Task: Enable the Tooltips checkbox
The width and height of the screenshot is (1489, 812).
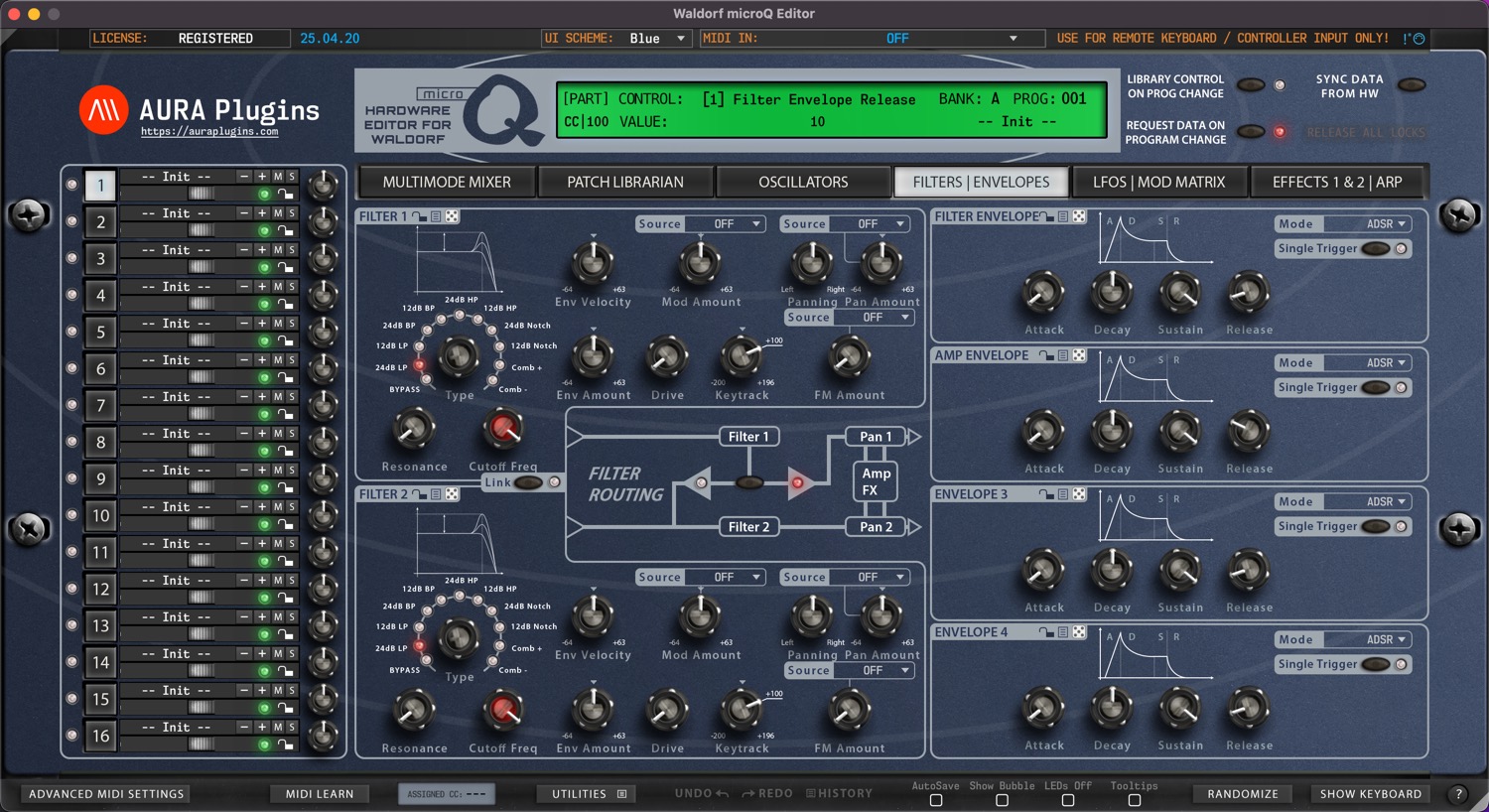Action: coord(1135,800)
